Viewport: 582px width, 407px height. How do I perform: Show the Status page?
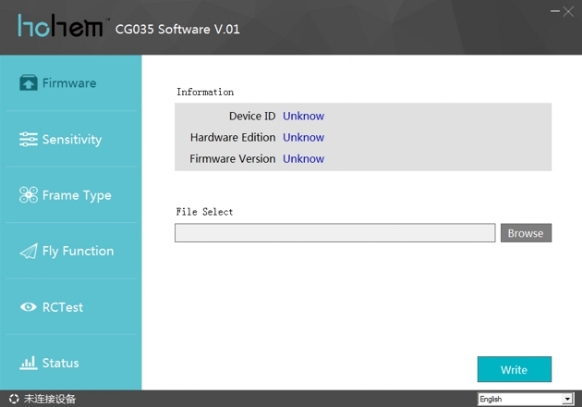61,363
